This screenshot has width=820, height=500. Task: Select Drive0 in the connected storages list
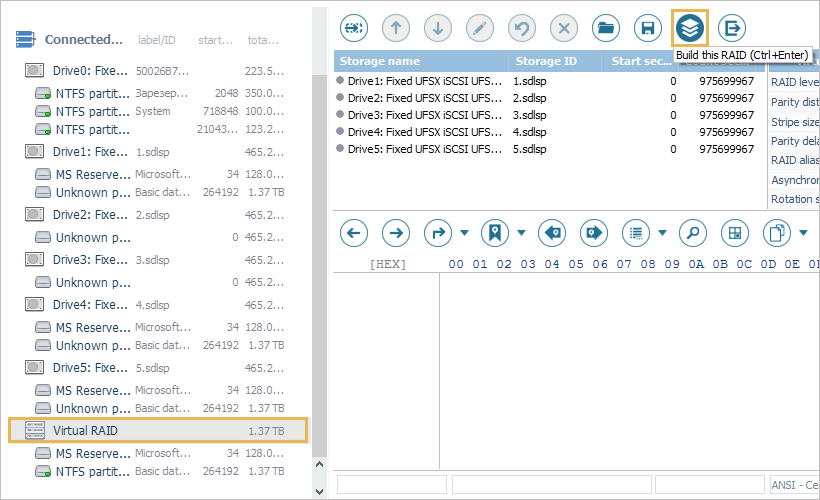pyautogui.click(x=90, y=71)
